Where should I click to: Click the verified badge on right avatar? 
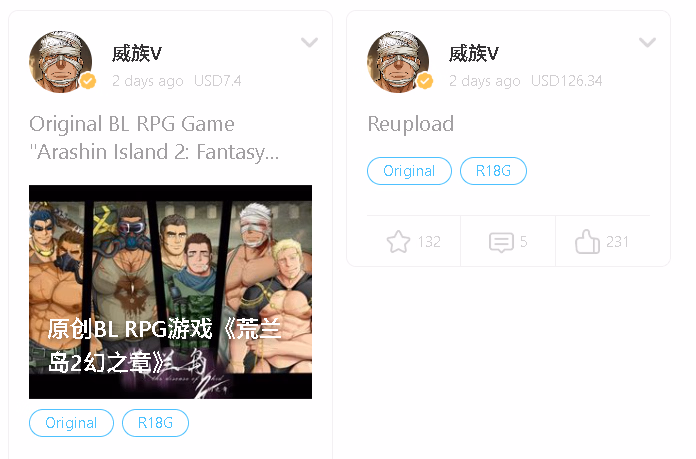425,81
